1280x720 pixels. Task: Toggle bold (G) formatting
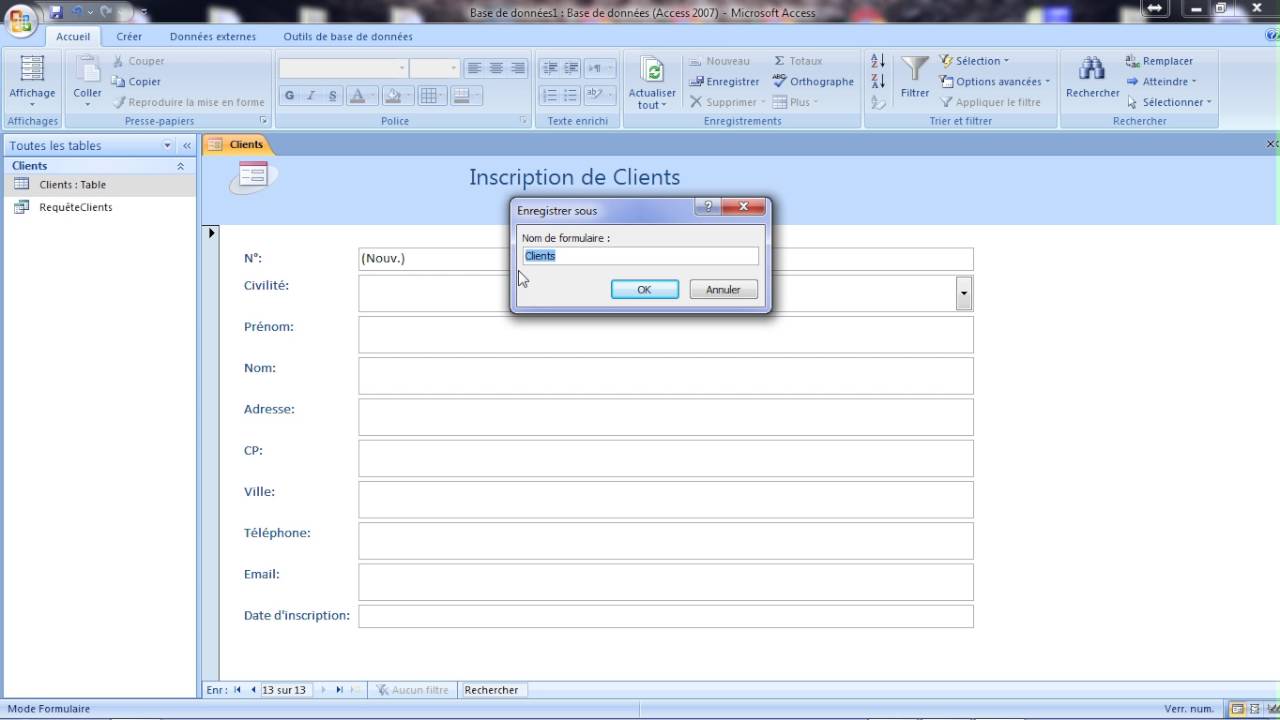coord(290,96)
